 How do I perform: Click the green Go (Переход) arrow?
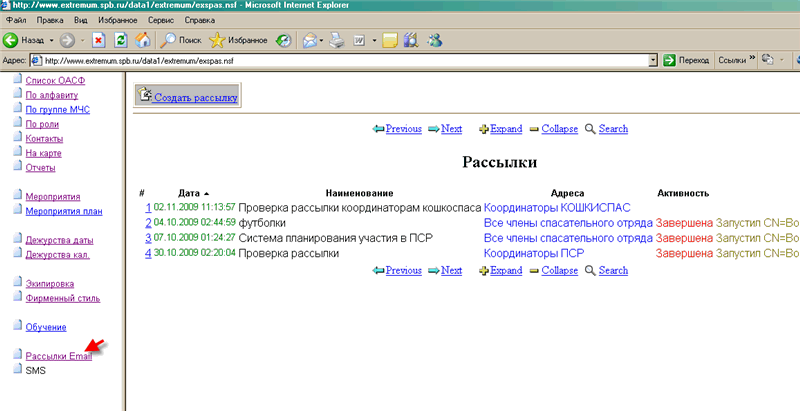(669, 60)
